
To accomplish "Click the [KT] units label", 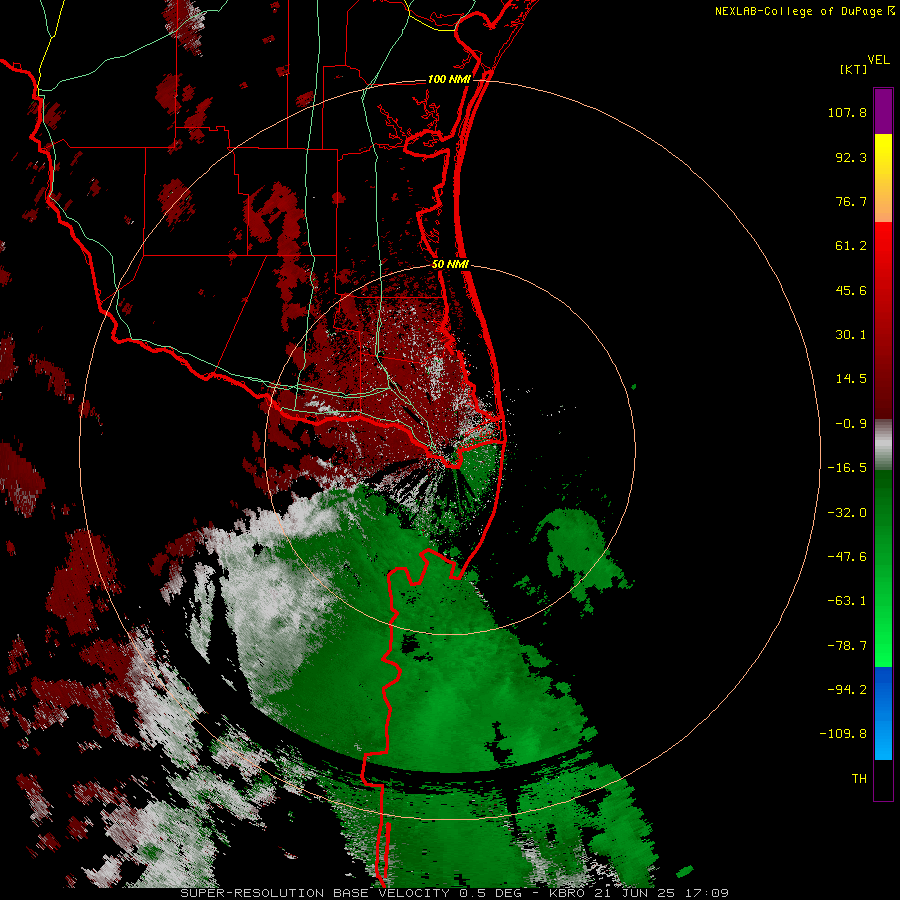I will click(854, 69).
